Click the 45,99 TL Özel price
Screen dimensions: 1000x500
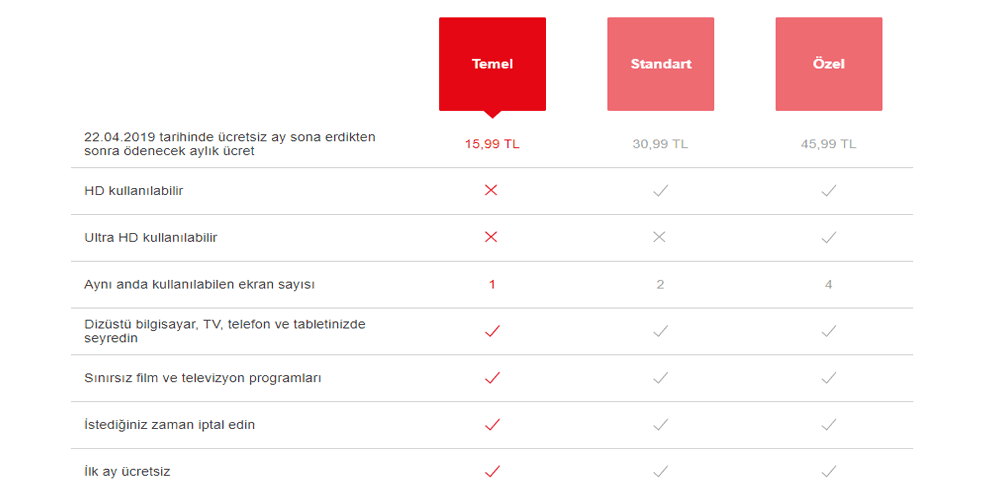click(x=828, y=144)
